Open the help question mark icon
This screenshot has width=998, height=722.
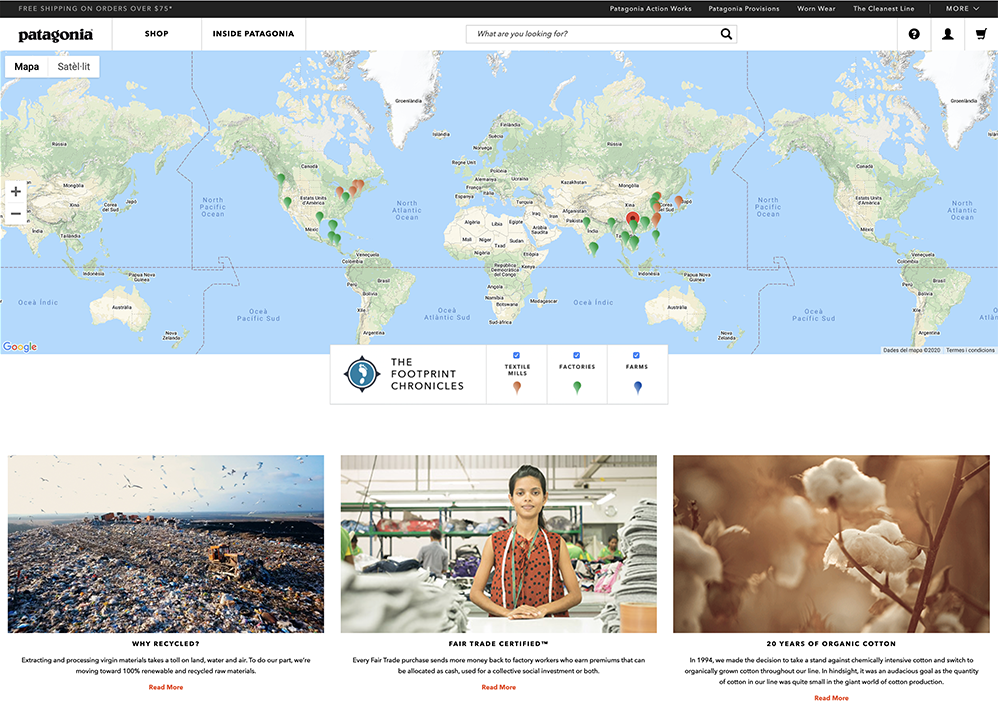(914, 34)
